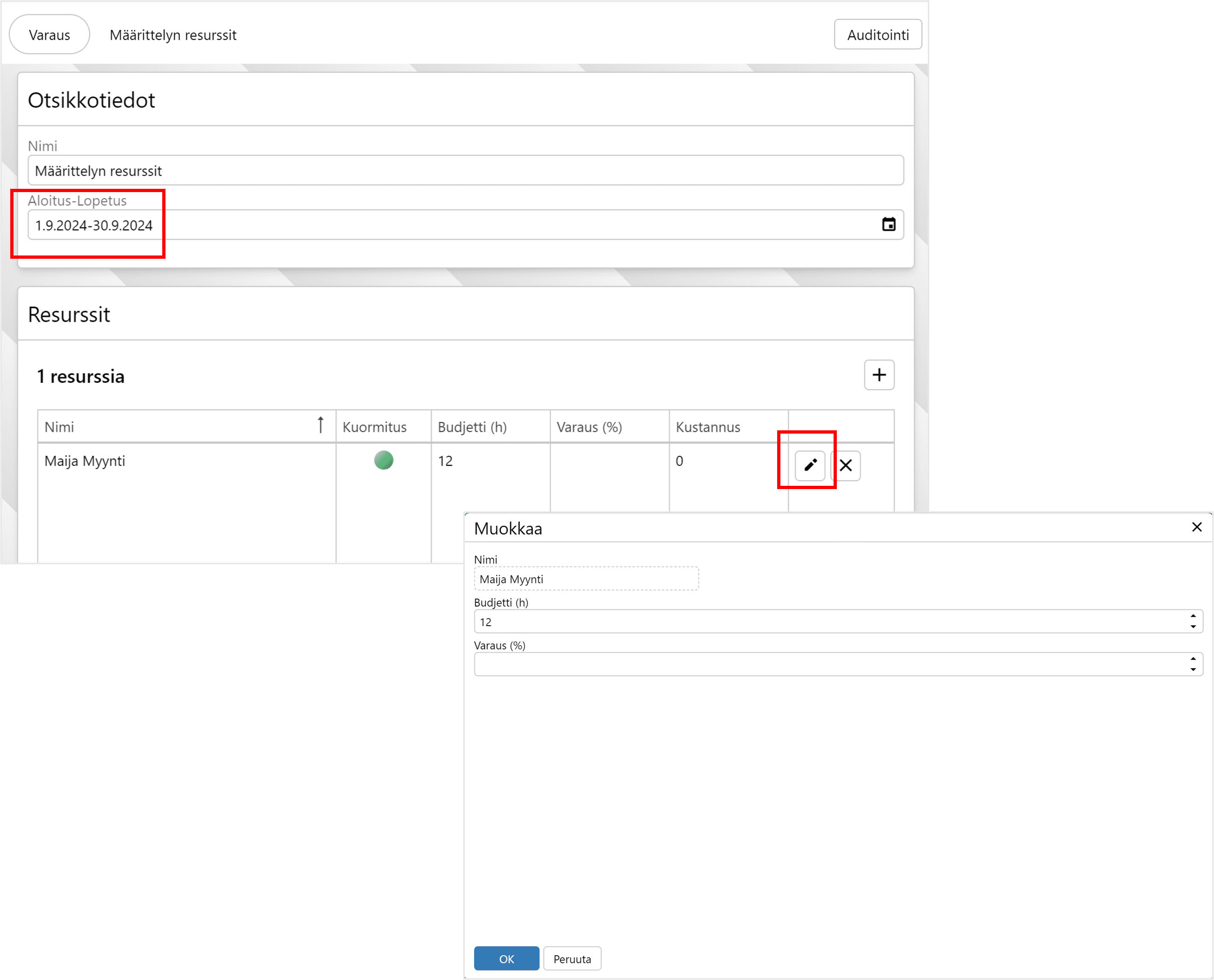Remove Maija Myynti with the X icon
Image resolution: width=1214 pixels, height=980 pixels.
pos(845,465)
